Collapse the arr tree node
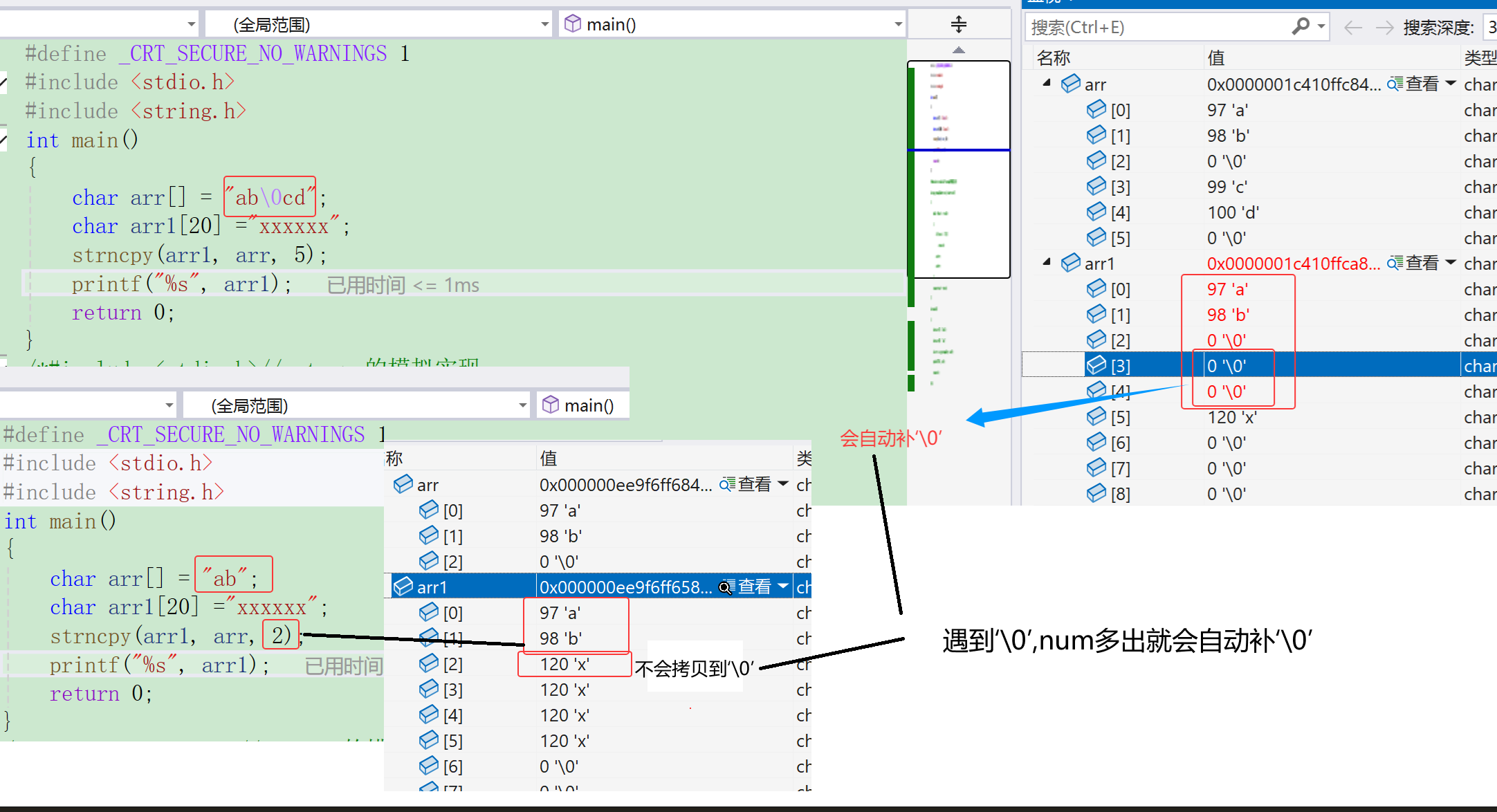Screen dimensions: 1497x812 point(1047,83)
